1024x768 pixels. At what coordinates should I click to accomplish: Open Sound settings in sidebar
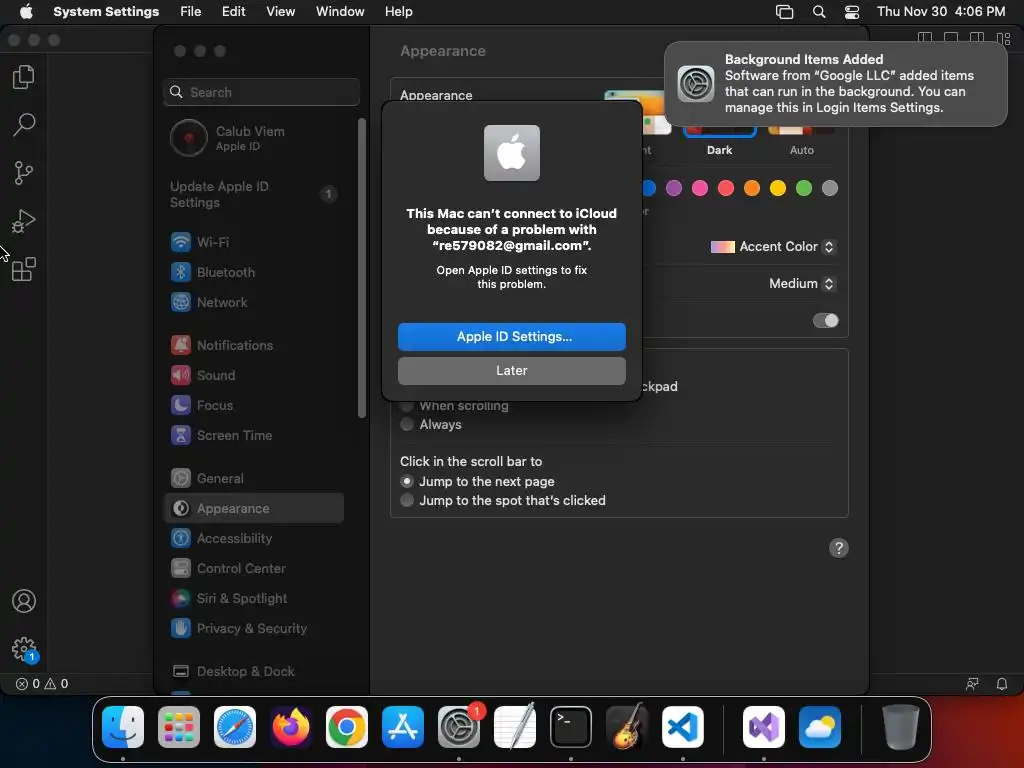click(254, 376)
